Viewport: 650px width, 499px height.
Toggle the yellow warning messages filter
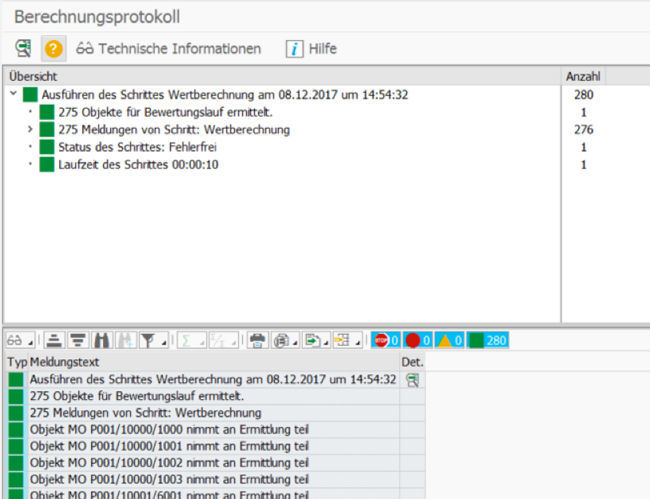450,340
